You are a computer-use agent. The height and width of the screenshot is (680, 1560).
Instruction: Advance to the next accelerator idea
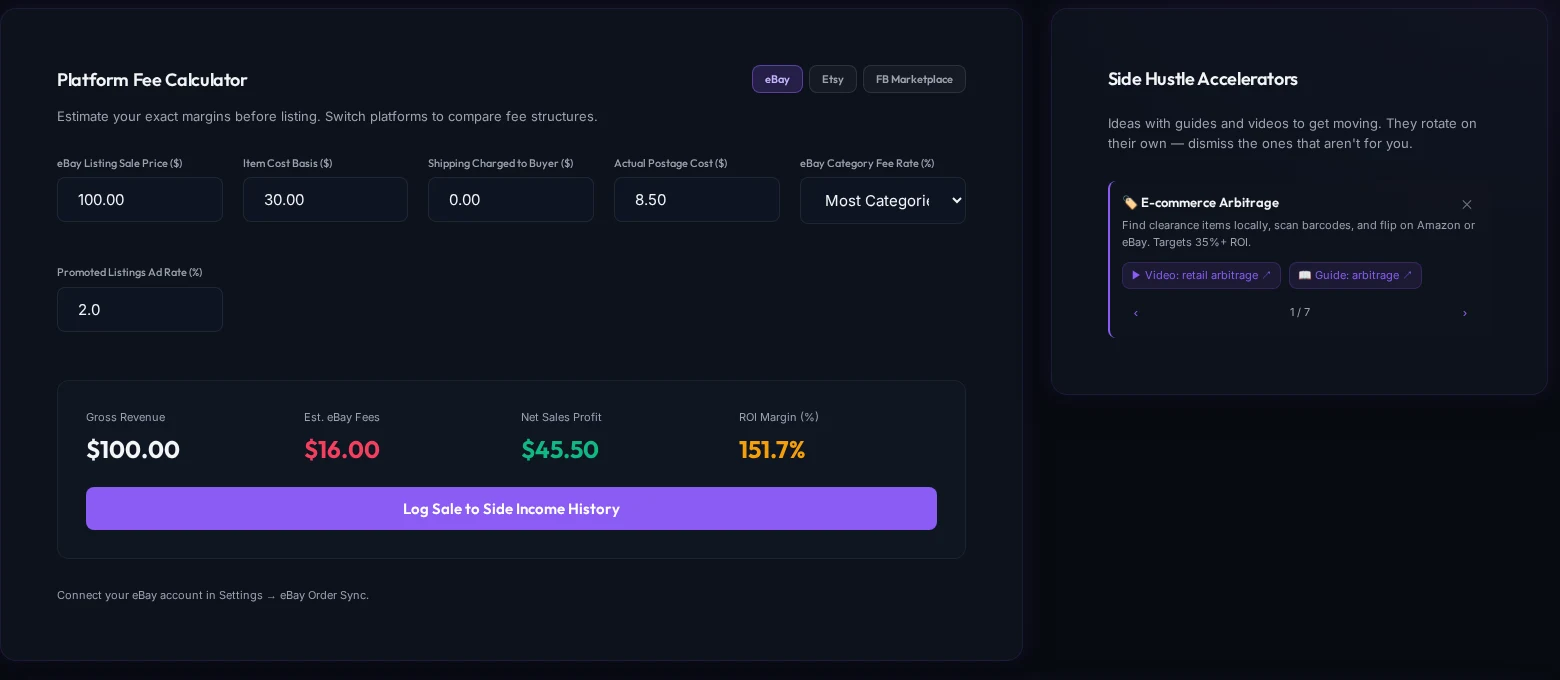click(x=1465, y=313)
